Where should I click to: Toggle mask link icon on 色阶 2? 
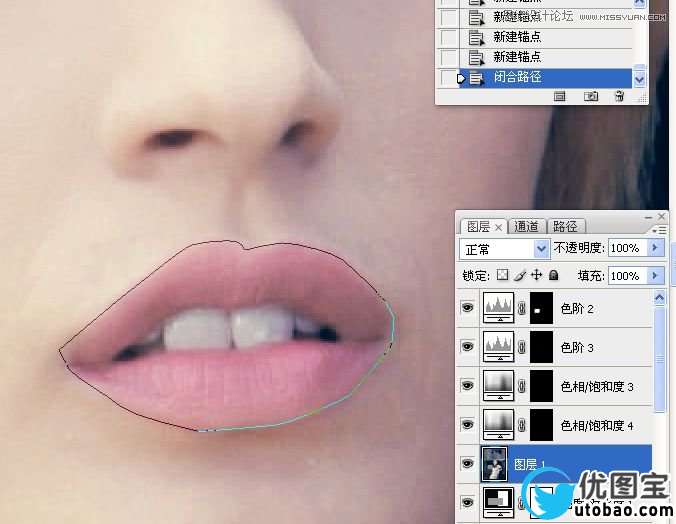(x=522, y=308)
